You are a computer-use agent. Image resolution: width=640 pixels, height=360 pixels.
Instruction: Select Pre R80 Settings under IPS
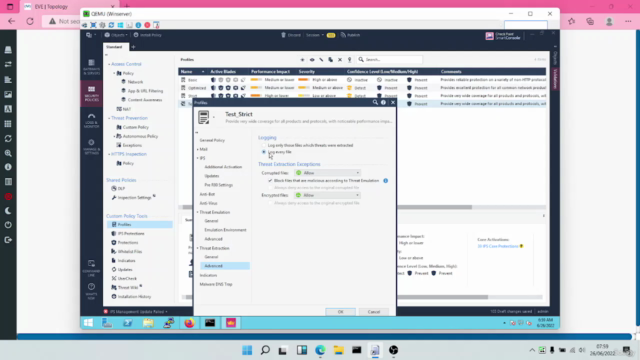click(219, 185)
